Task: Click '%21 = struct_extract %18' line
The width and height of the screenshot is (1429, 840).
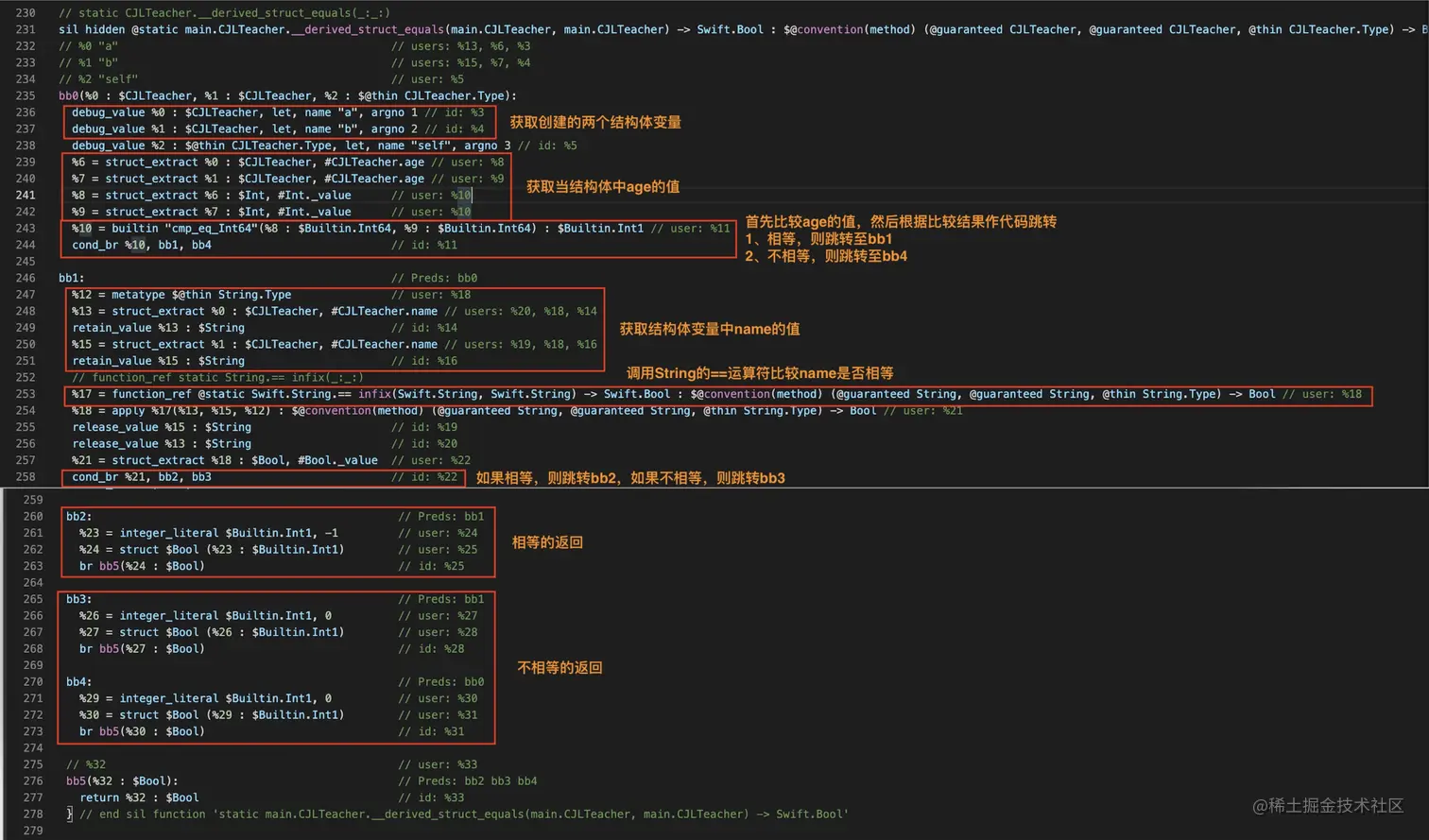Action: click(271, 460)
